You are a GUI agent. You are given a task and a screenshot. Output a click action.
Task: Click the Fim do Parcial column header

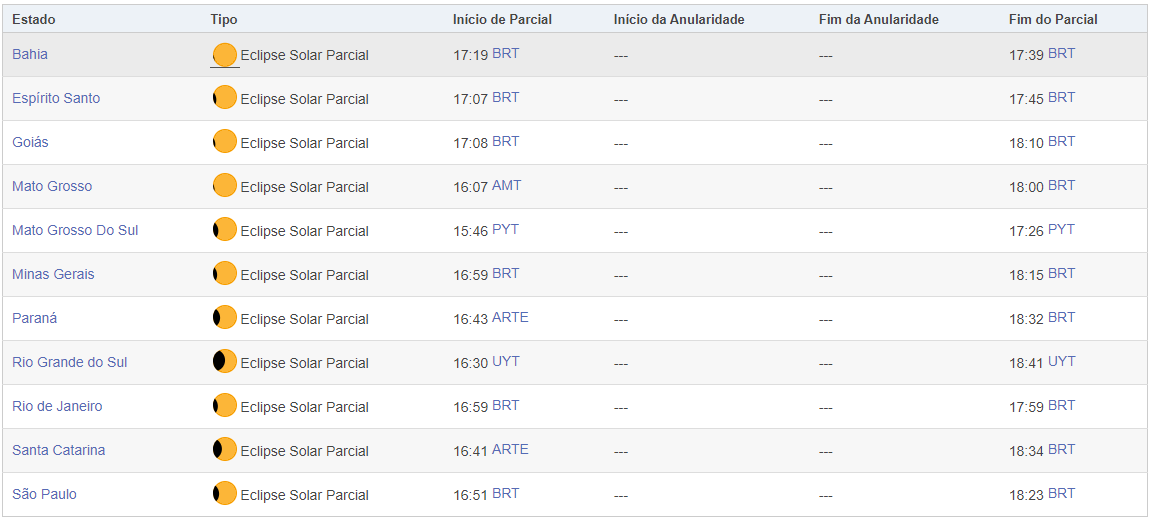tap(1053, 19)
